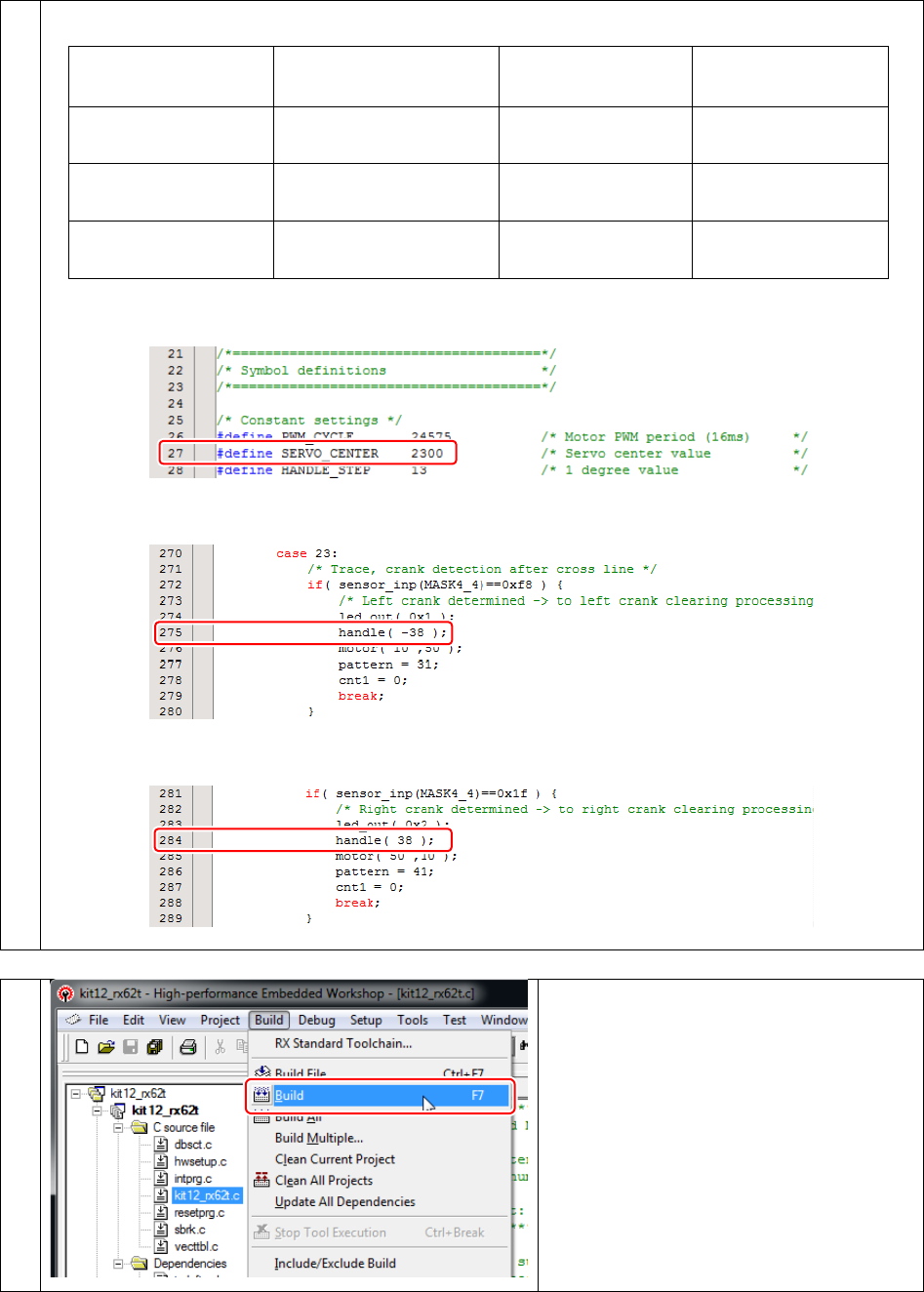Select intprg.c in the project tree
Screen dimensions: 924x1292
pyautogui.click(x=194, y=1179)
